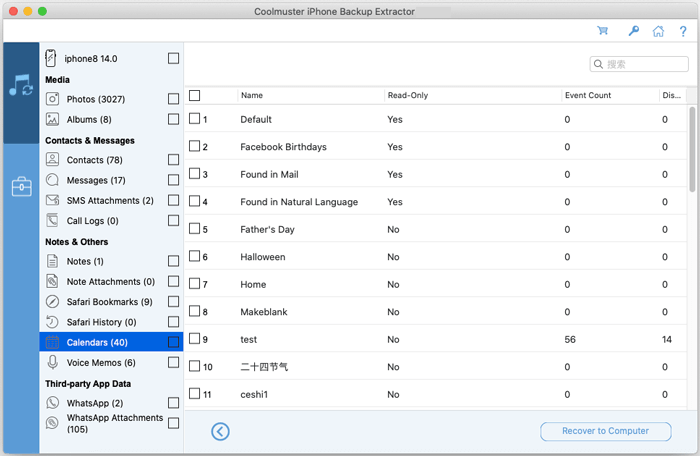Screen dimensions: 700x456
Task: Click the Photos category icon
Action: (52, 99)
